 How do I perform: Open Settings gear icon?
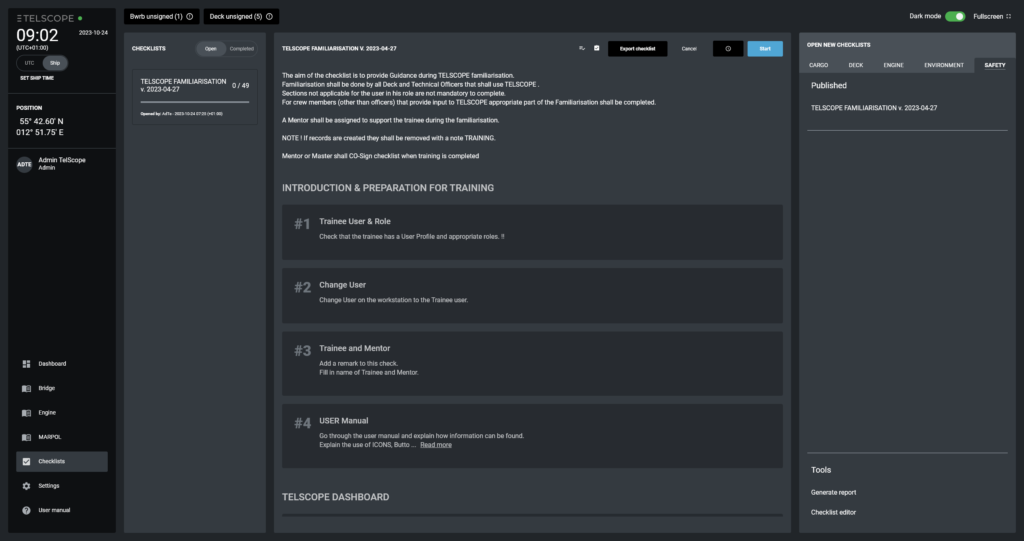pos(26,486)
